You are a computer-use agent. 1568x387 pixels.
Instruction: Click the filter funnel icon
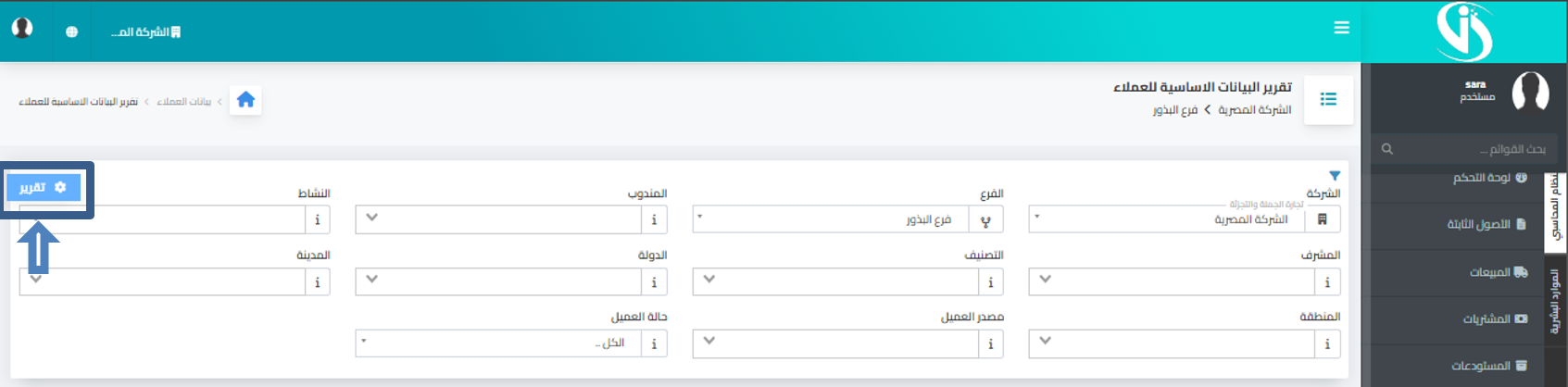[1335, 175]
